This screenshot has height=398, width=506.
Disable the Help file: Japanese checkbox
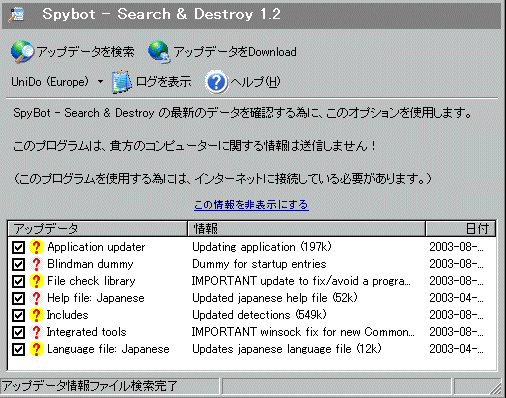click(18, 298)
